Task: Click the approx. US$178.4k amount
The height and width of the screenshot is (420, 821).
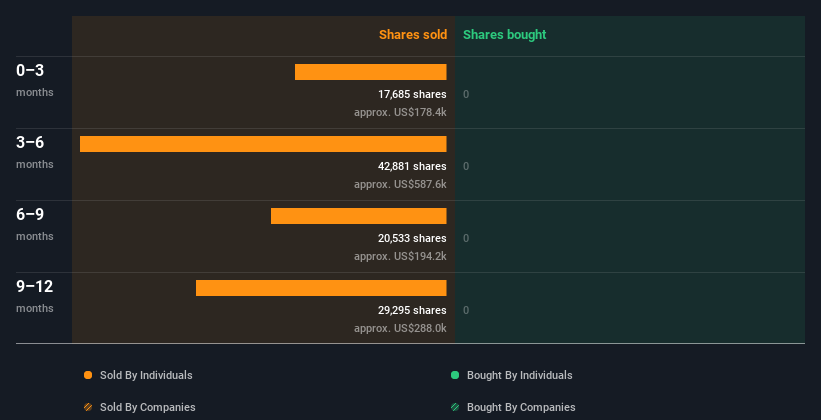Action: point(400,112)
